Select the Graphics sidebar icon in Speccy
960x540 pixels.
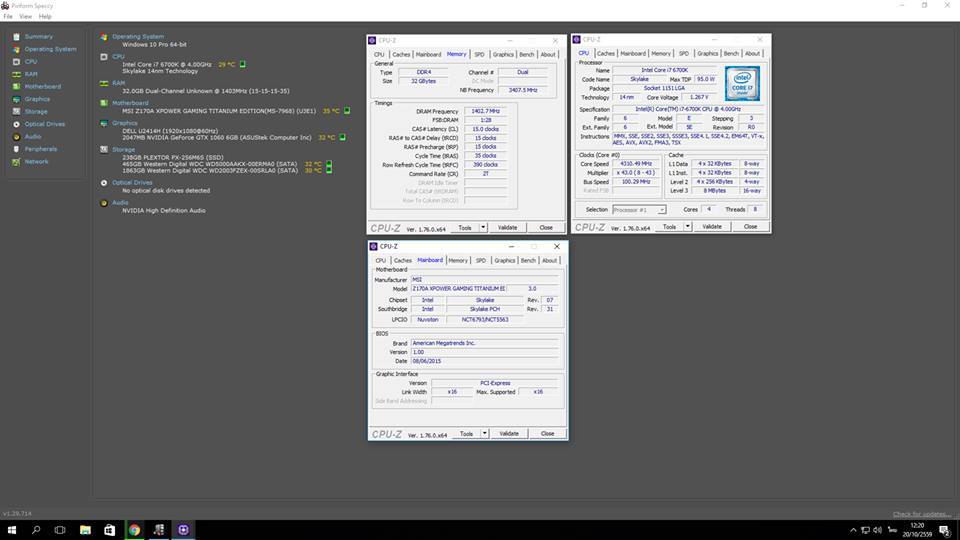pos(17,99)
